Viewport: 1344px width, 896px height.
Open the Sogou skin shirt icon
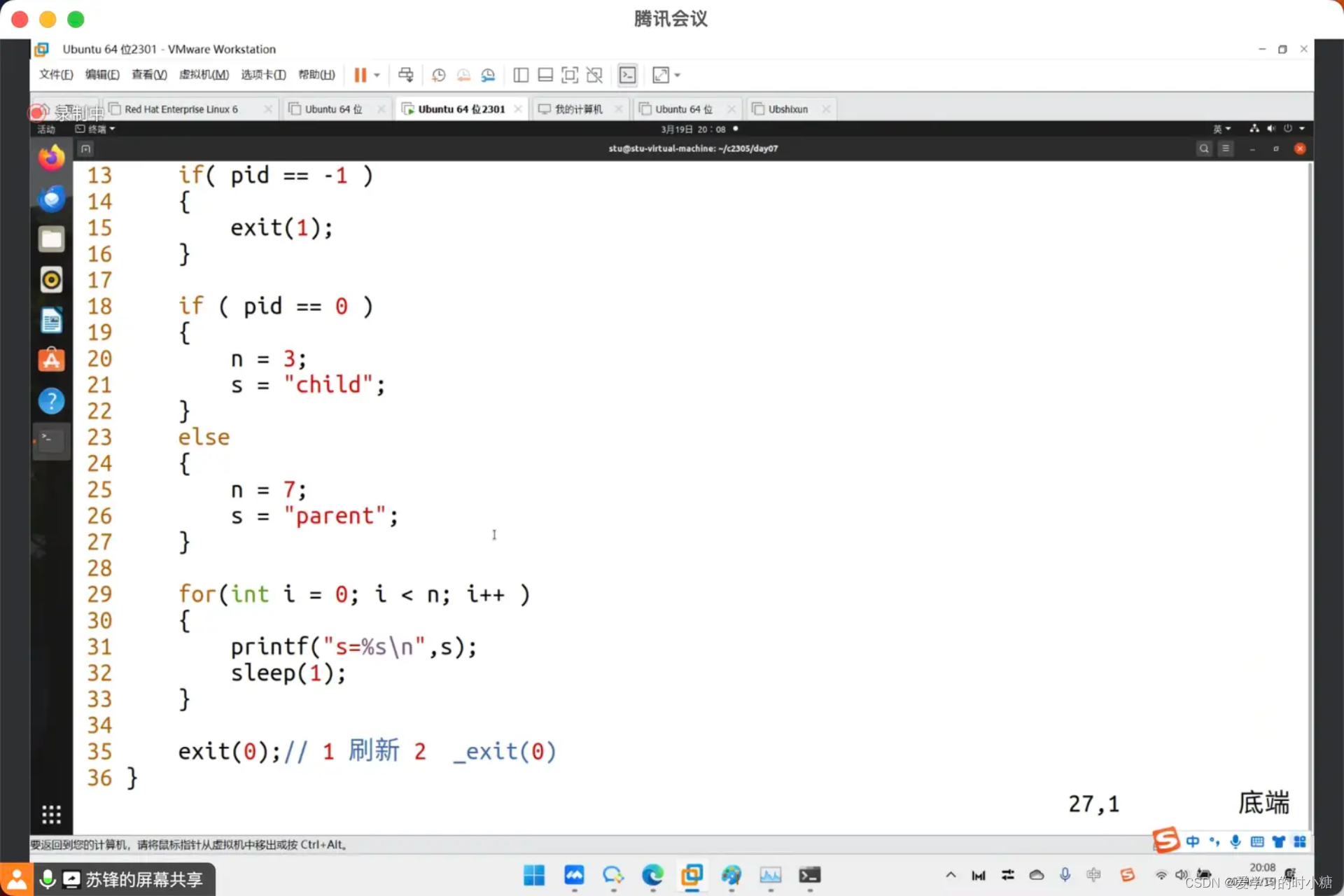[1279, 841]
